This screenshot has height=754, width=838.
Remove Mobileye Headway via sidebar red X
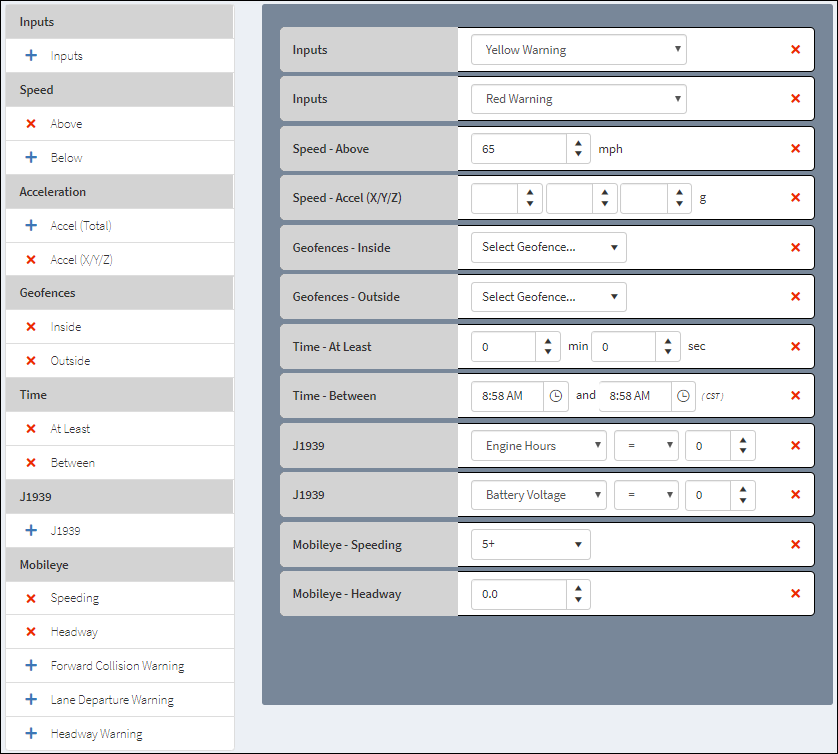tap(31, 632)
